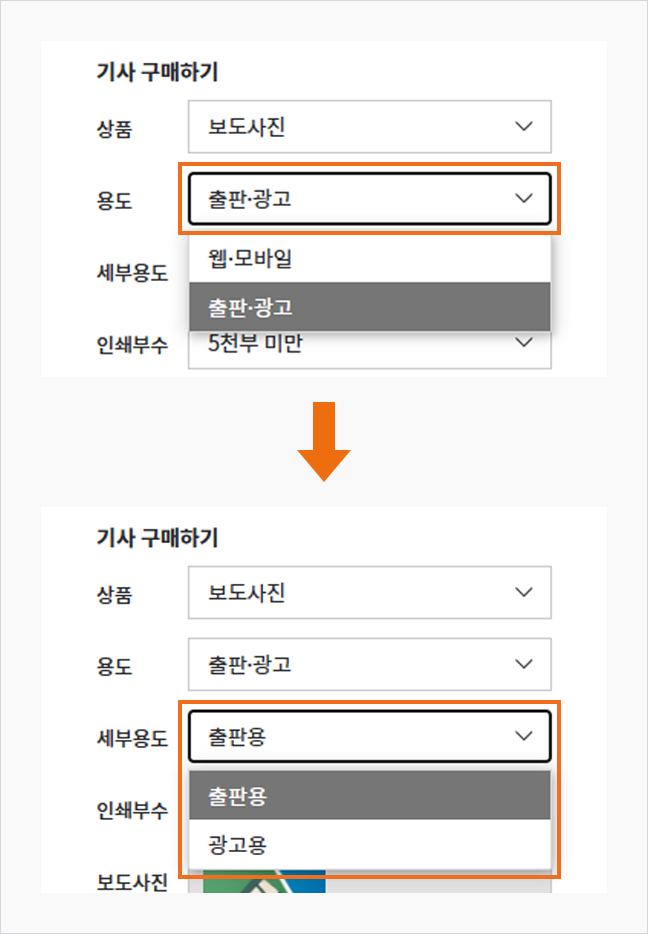Click the chevron on the upper panel's 상품 dropdown

click(x=524, y=126)
